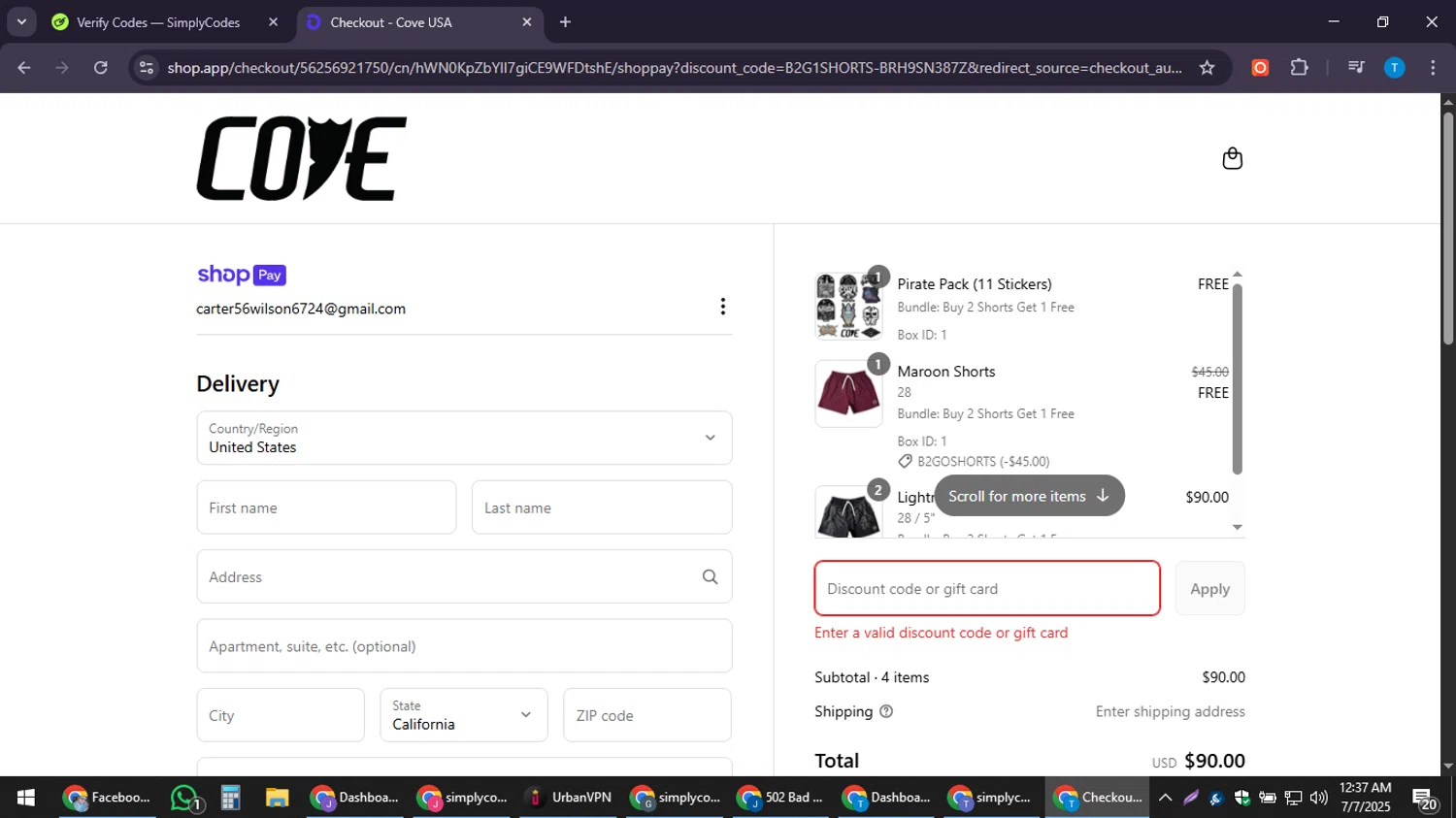1456x818 pixels.
Task: Focus the Address input field
Action: coord(464,577)
